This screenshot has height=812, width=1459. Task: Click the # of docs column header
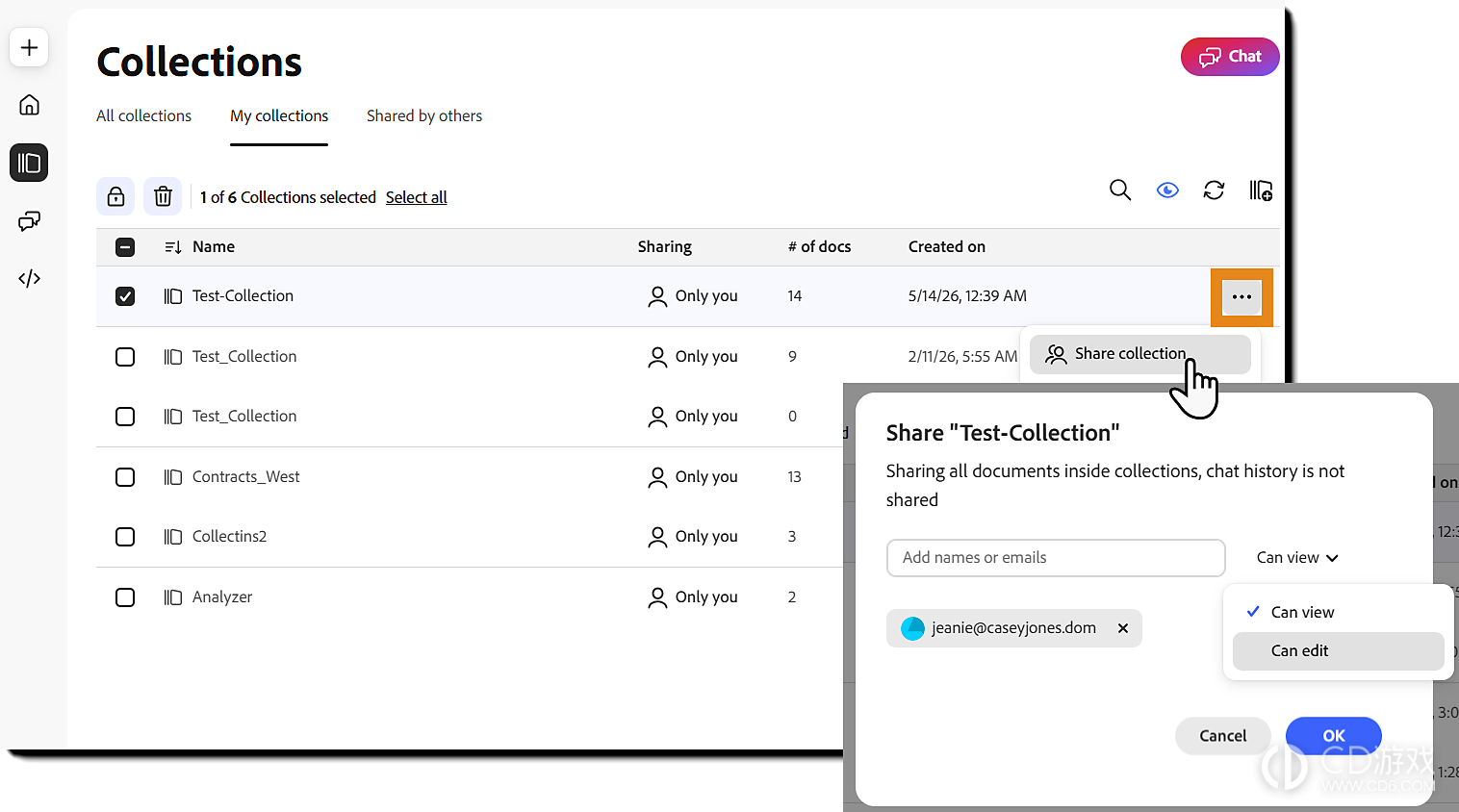(820, 247)
